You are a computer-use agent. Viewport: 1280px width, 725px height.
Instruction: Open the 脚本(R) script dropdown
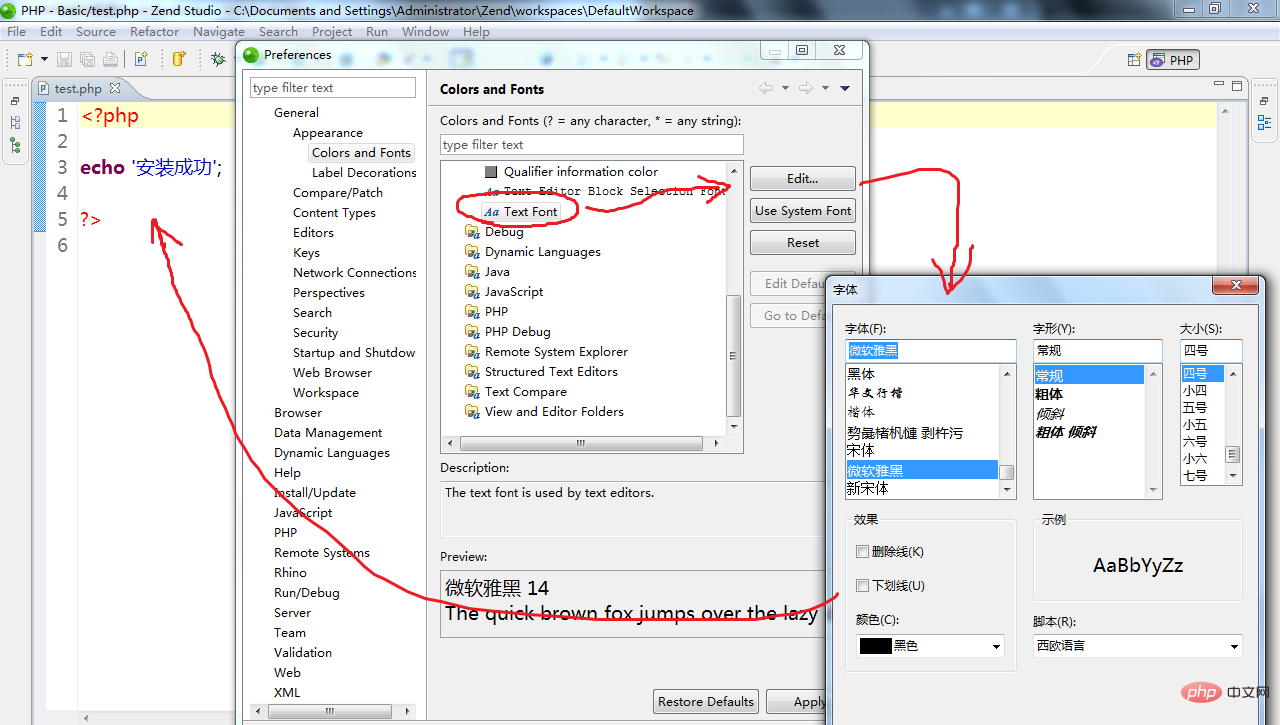[1137, 646]
